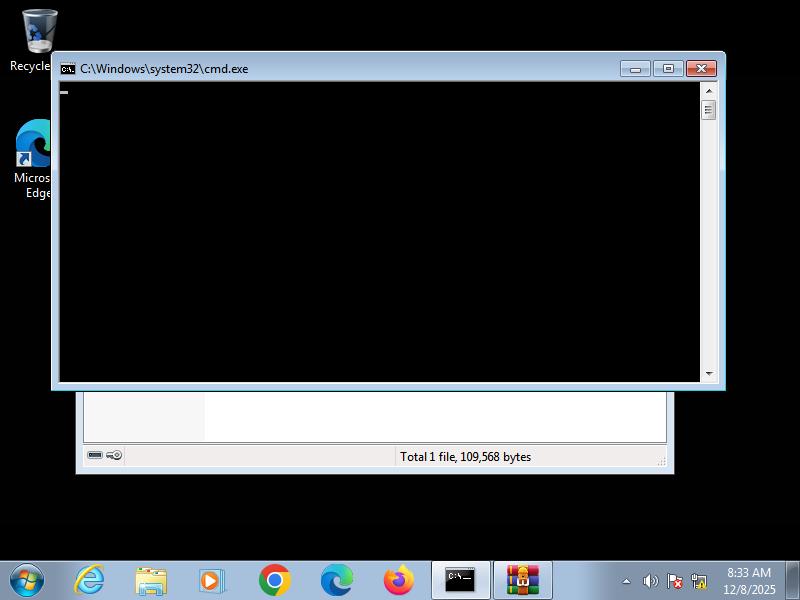Open Internet Explorer from the taskbar

coord(89,580)
